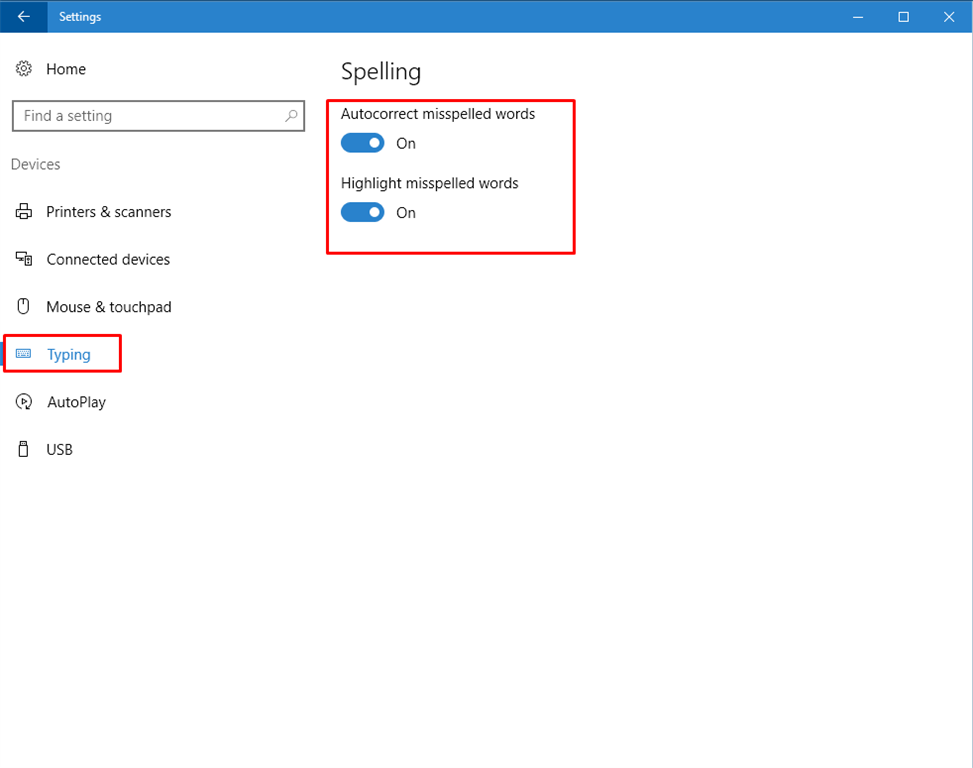Click the mouse icon in sidebar

pos(24,307)
